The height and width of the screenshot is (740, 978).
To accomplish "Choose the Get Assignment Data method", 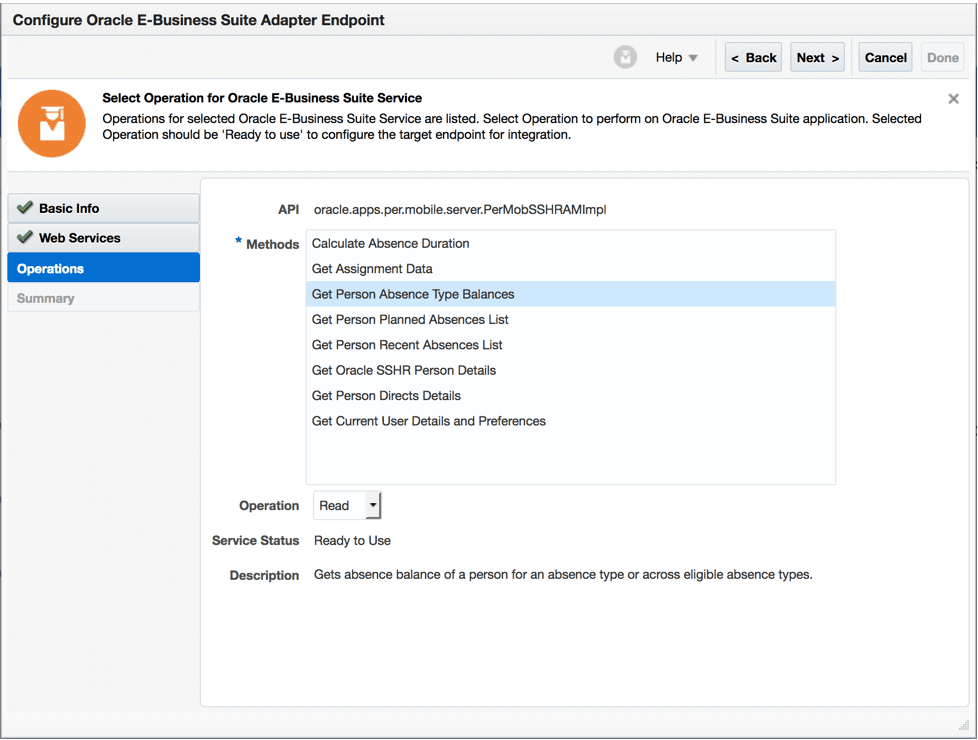I will pos(372,268).
